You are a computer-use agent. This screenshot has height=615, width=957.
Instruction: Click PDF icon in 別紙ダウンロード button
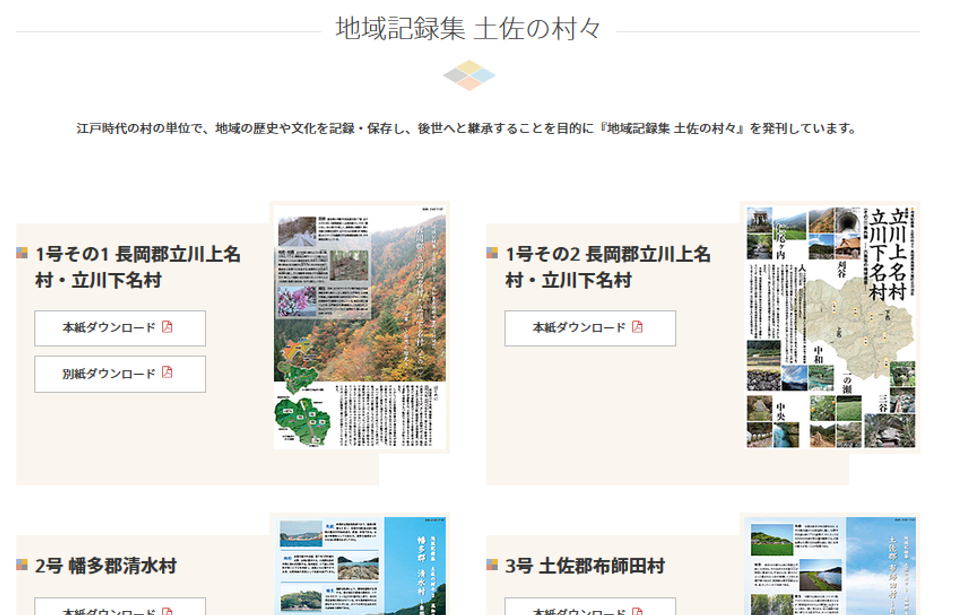pyautogui.click(x=167, y=373)
